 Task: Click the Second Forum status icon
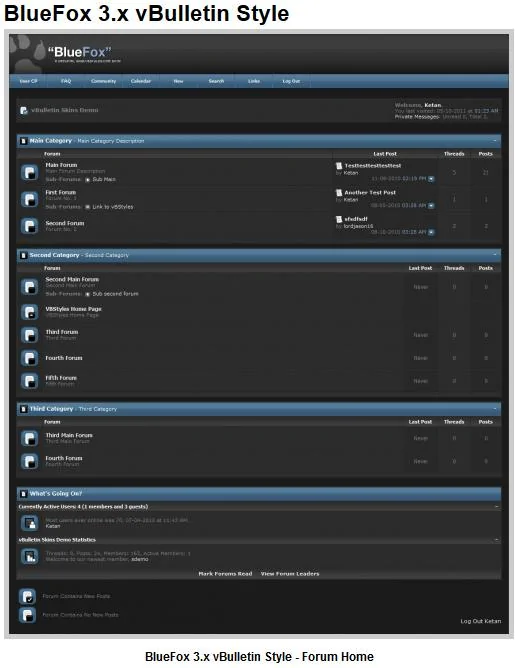(29, 226)
